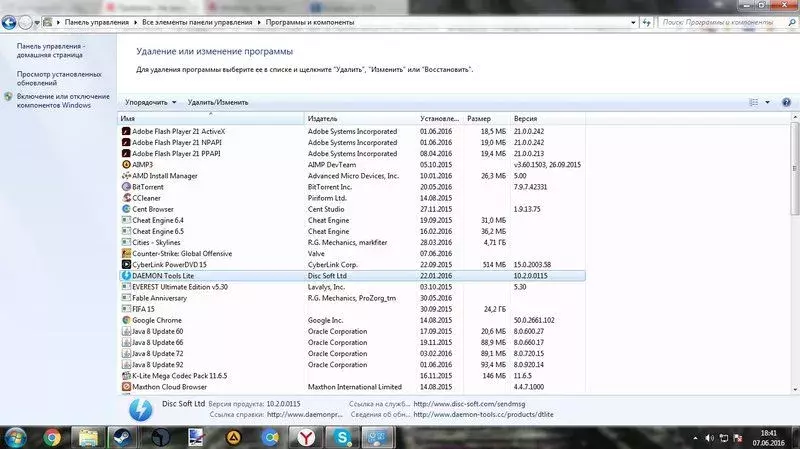Viewport: 800px width, 449px height.
Task: Select the Cheat Engine 6.4 row
Action: point(352,220)
